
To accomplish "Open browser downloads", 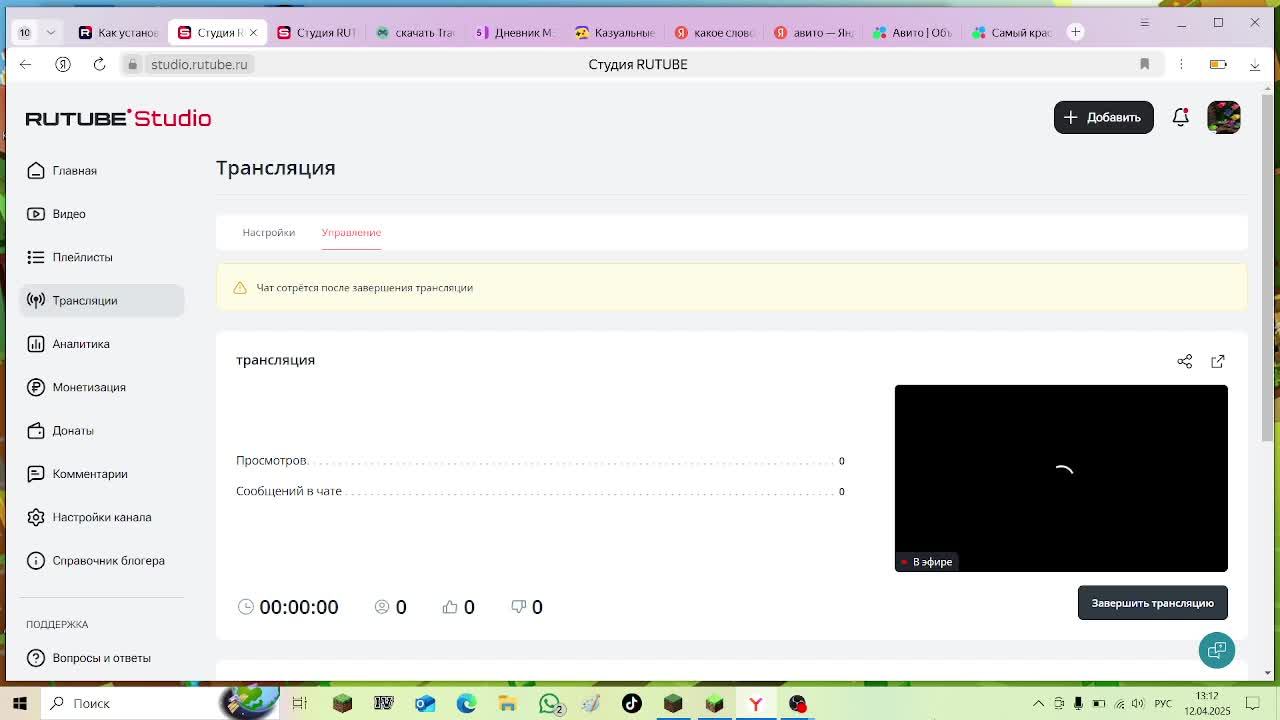I will (x=1255, y=64).
